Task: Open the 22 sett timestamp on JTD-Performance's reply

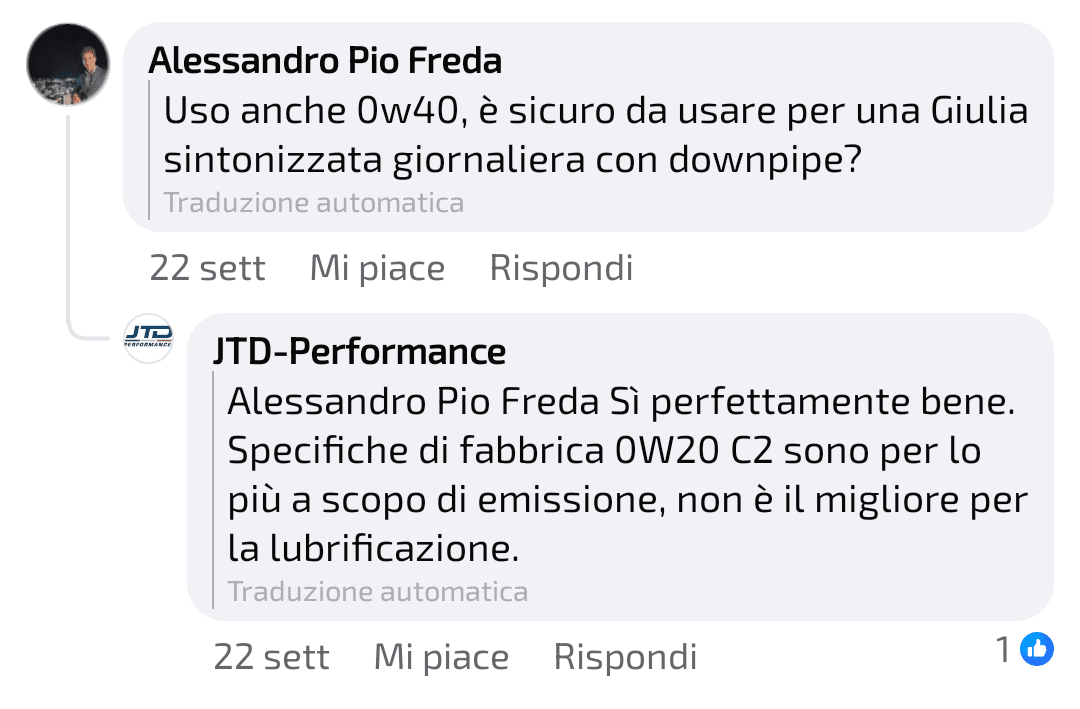Action: coord(271,657)
